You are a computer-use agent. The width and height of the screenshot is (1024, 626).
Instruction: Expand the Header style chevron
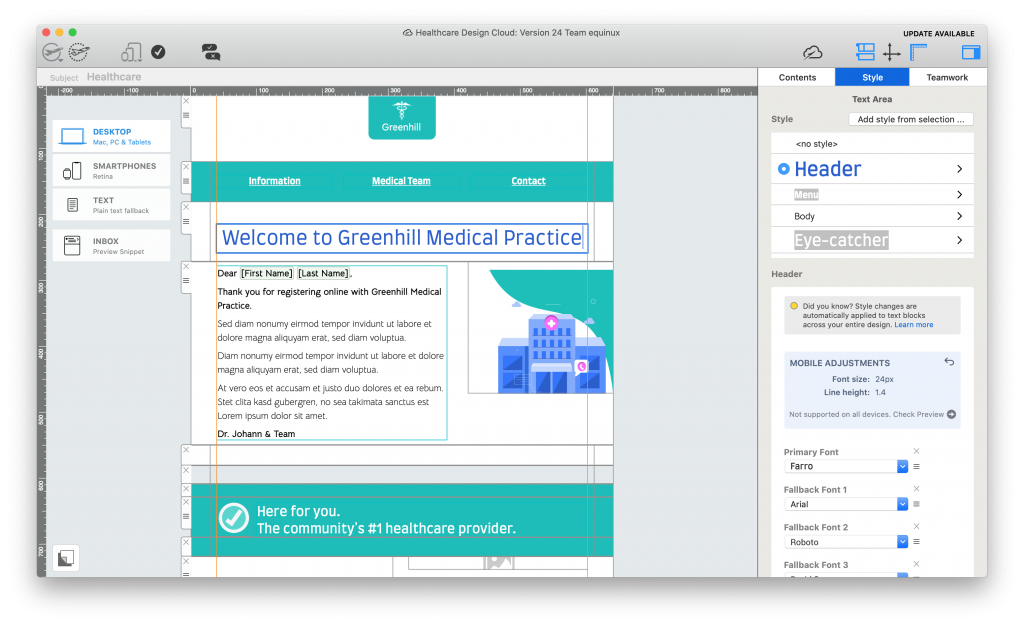pyautogui.click(x=959, y=169)
